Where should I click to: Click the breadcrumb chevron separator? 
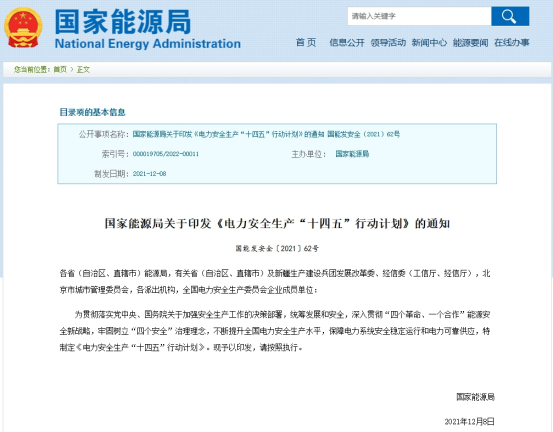(72, 69)
